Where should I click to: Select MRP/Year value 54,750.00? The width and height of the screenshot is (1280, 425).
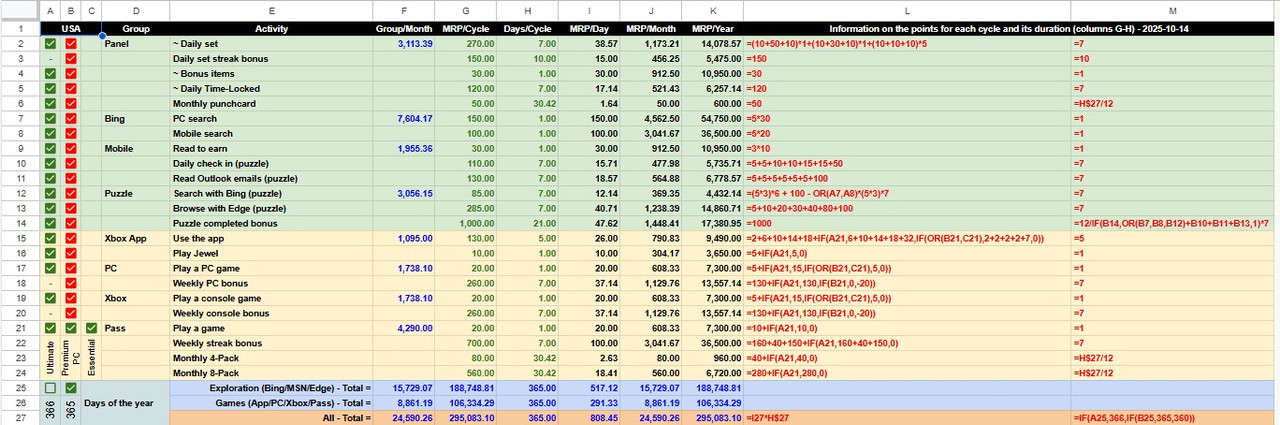tap(714, 119)
